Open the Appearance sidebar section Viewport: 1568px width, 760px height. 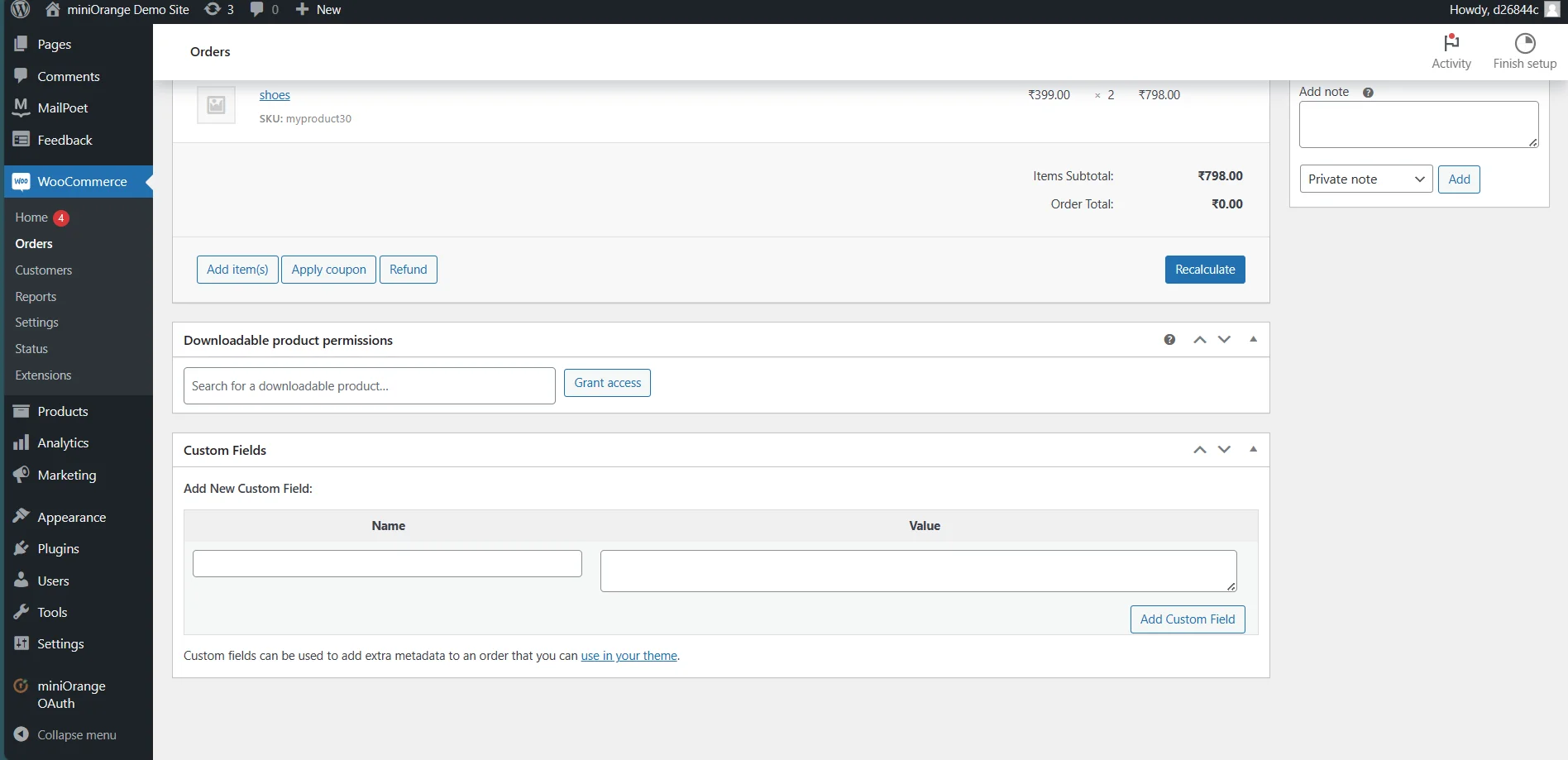70,516
